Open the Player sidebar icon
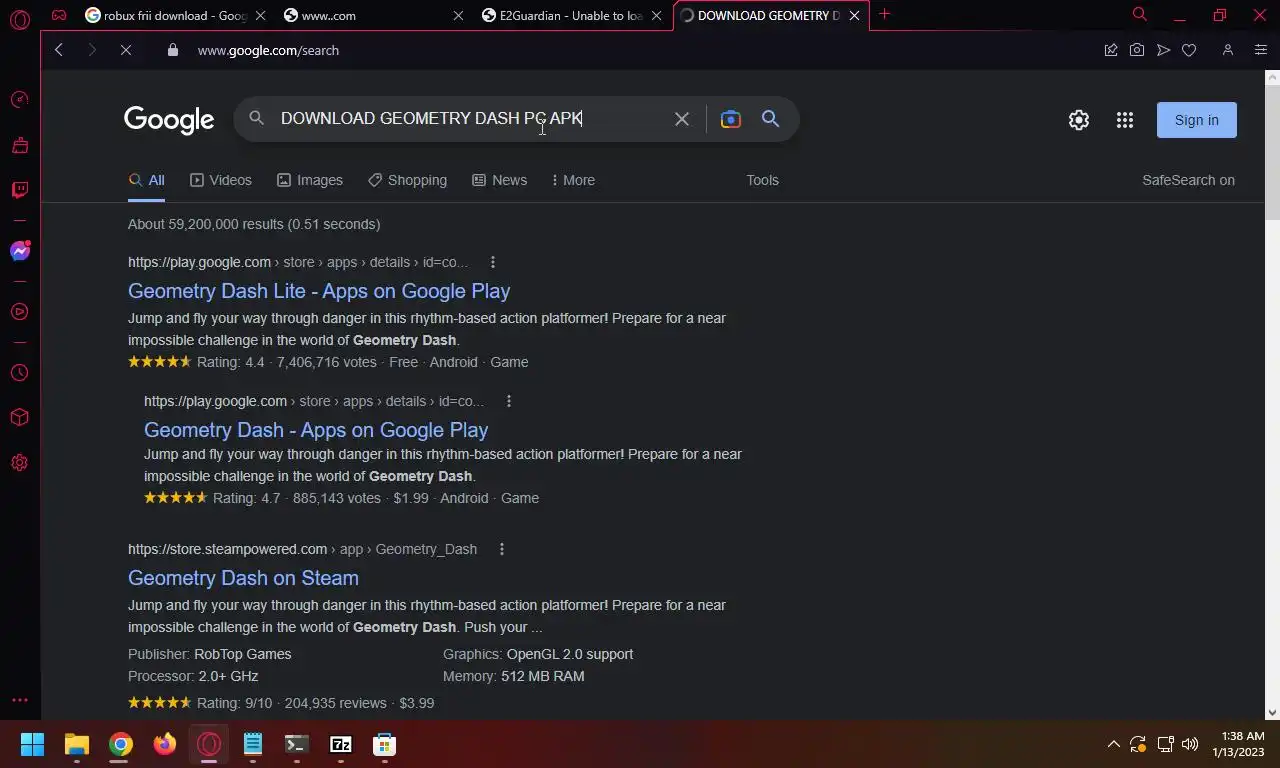The image size is (1280, 768). click(19, 312)
